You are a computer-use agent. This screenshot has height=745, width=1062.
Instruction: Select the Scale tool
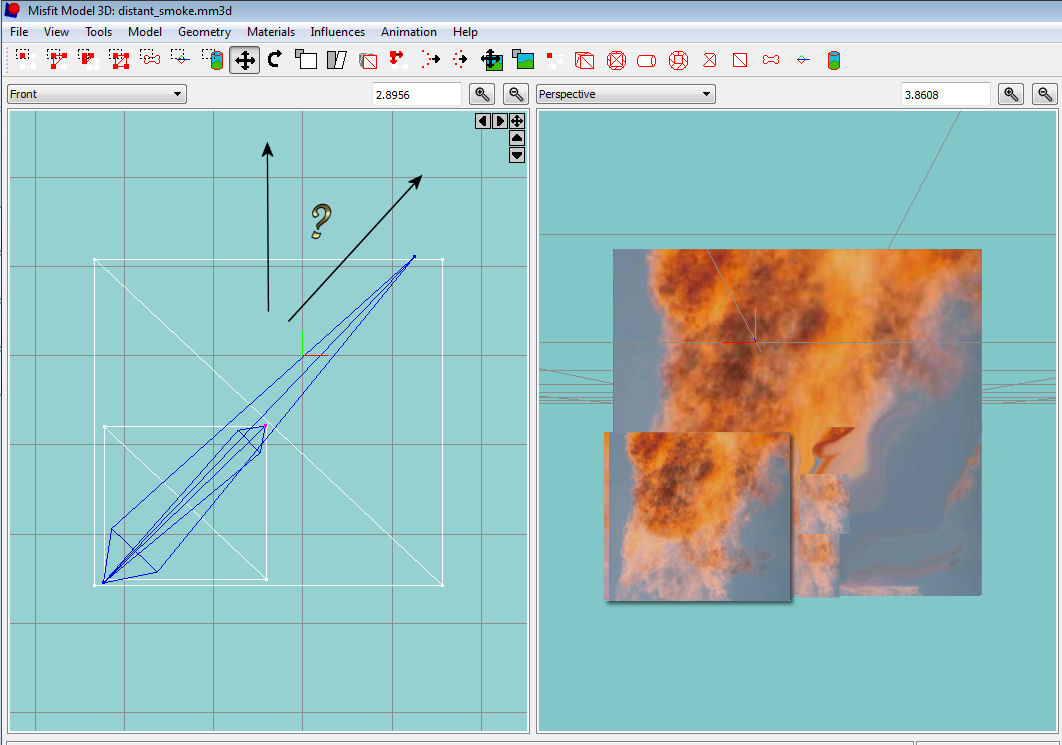coord(306,60)
